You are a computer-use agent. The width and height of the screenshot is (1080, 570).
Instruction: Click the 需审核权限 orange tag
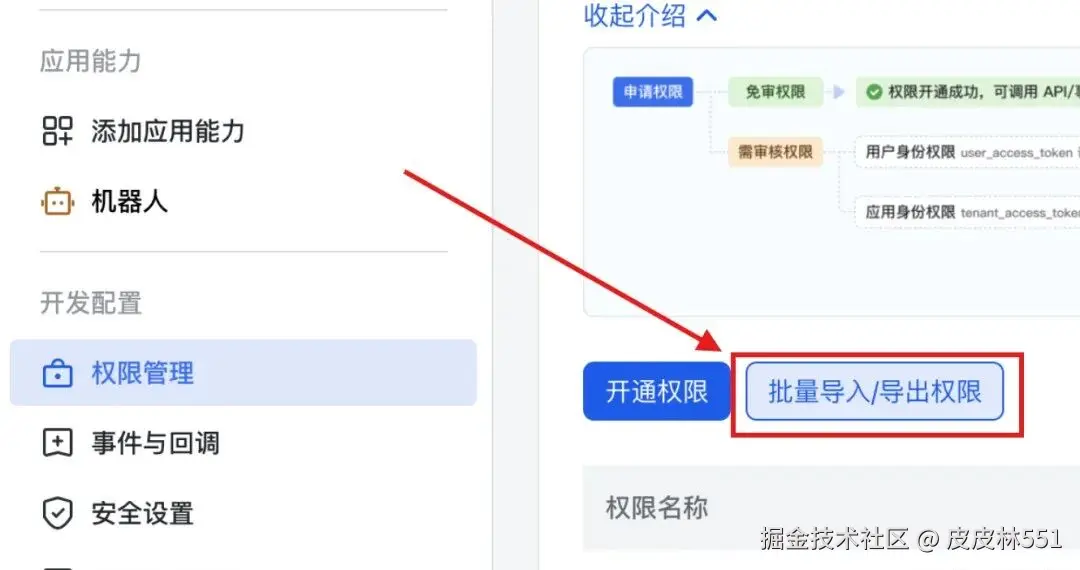[776, 152]
